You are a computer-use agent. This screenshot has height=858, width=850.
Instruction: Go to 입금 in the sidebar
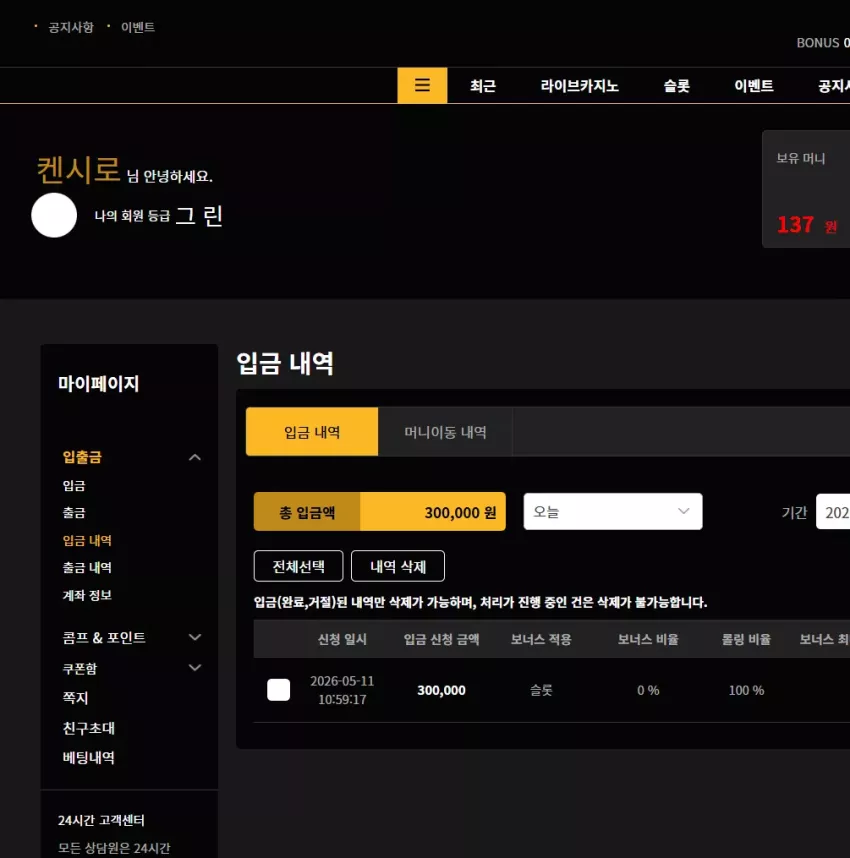[x=74, y=485]
